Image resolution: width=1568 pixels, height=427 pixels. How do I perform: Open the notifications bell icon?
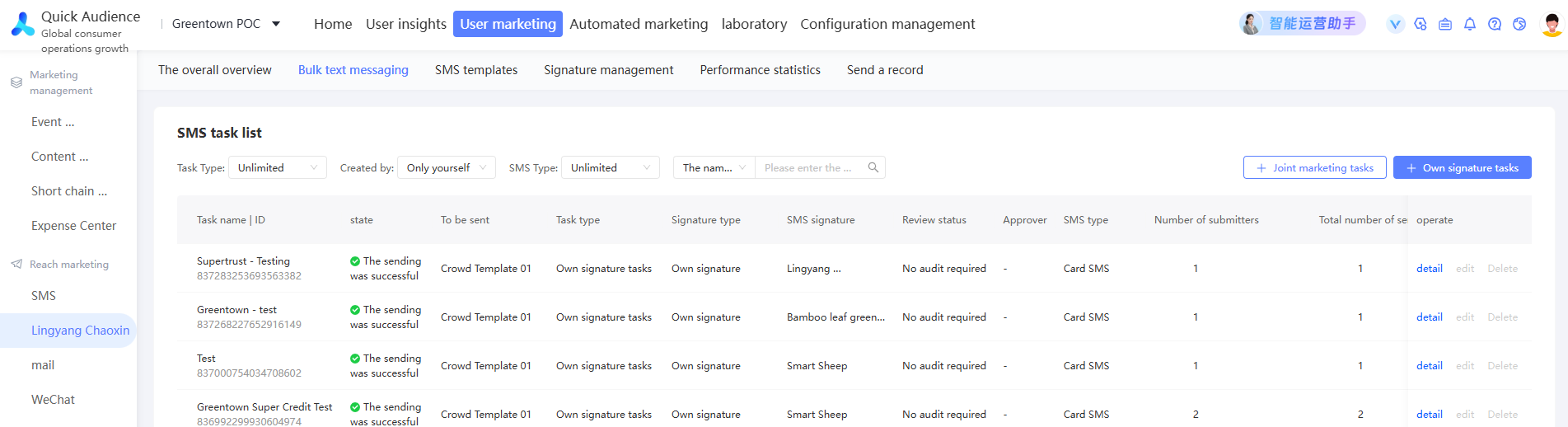coord(1469,24)
